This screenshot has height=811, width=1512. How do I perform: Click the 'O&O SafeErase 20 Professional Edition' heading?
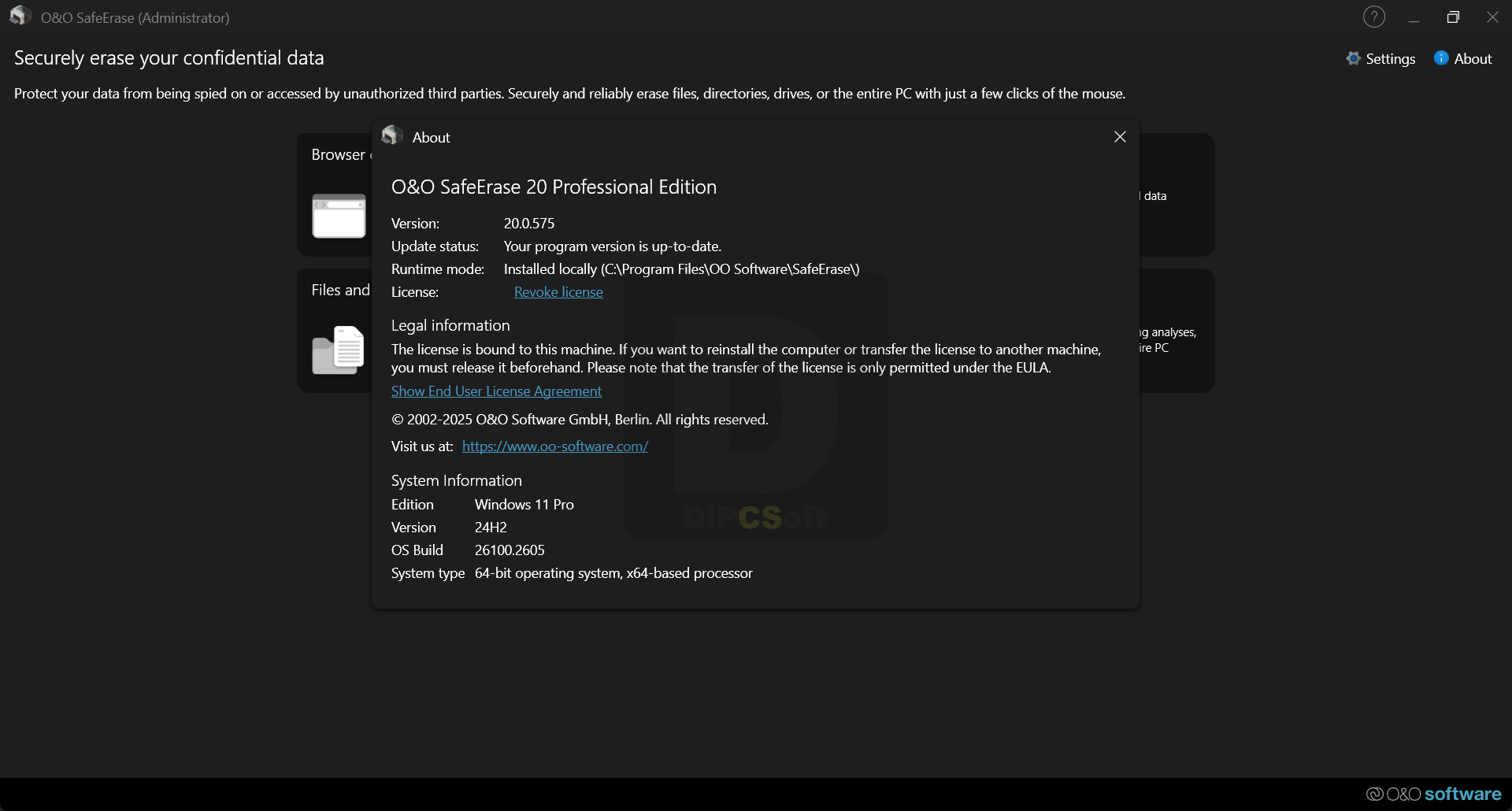[x=554, y=187]
